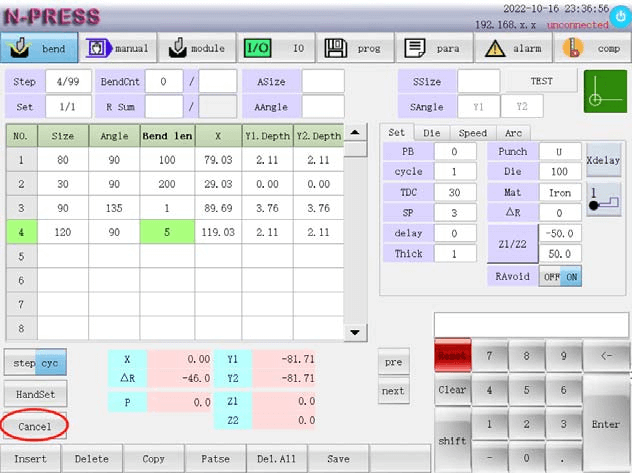
Task: Switch to the Speed tab
Action: pos(473,133)
